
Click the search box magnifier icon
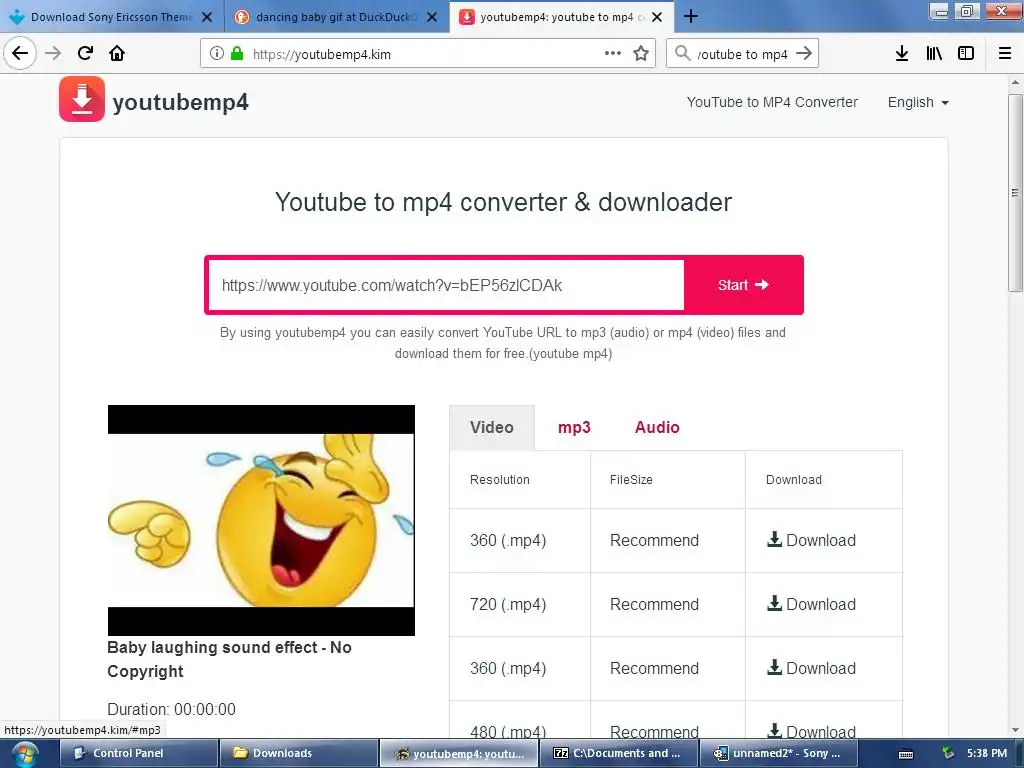pos(682,53)
